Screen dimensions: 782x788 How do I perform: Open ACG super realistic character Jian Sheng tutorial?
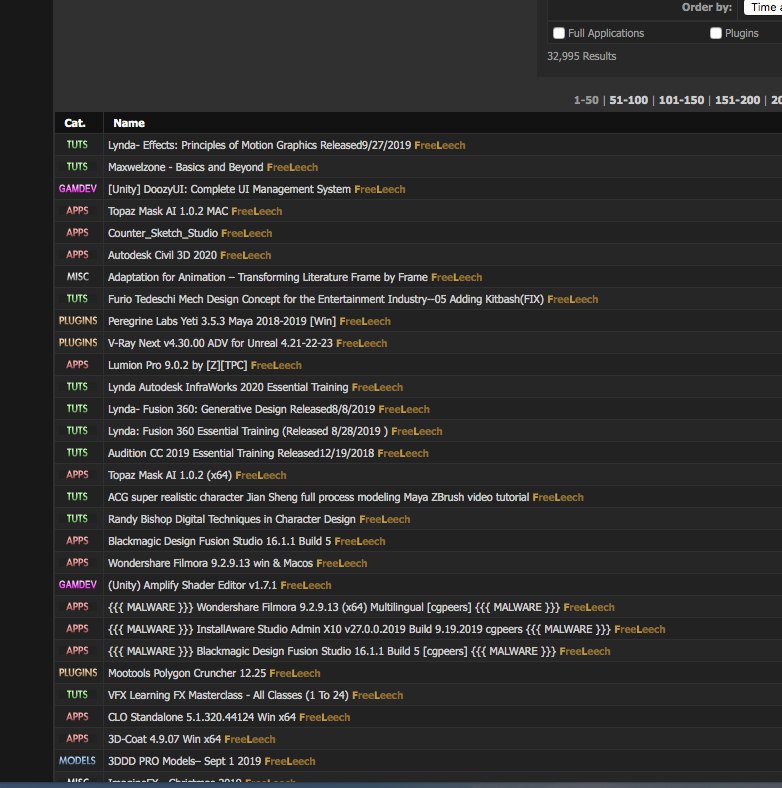[x=319, y=498]
